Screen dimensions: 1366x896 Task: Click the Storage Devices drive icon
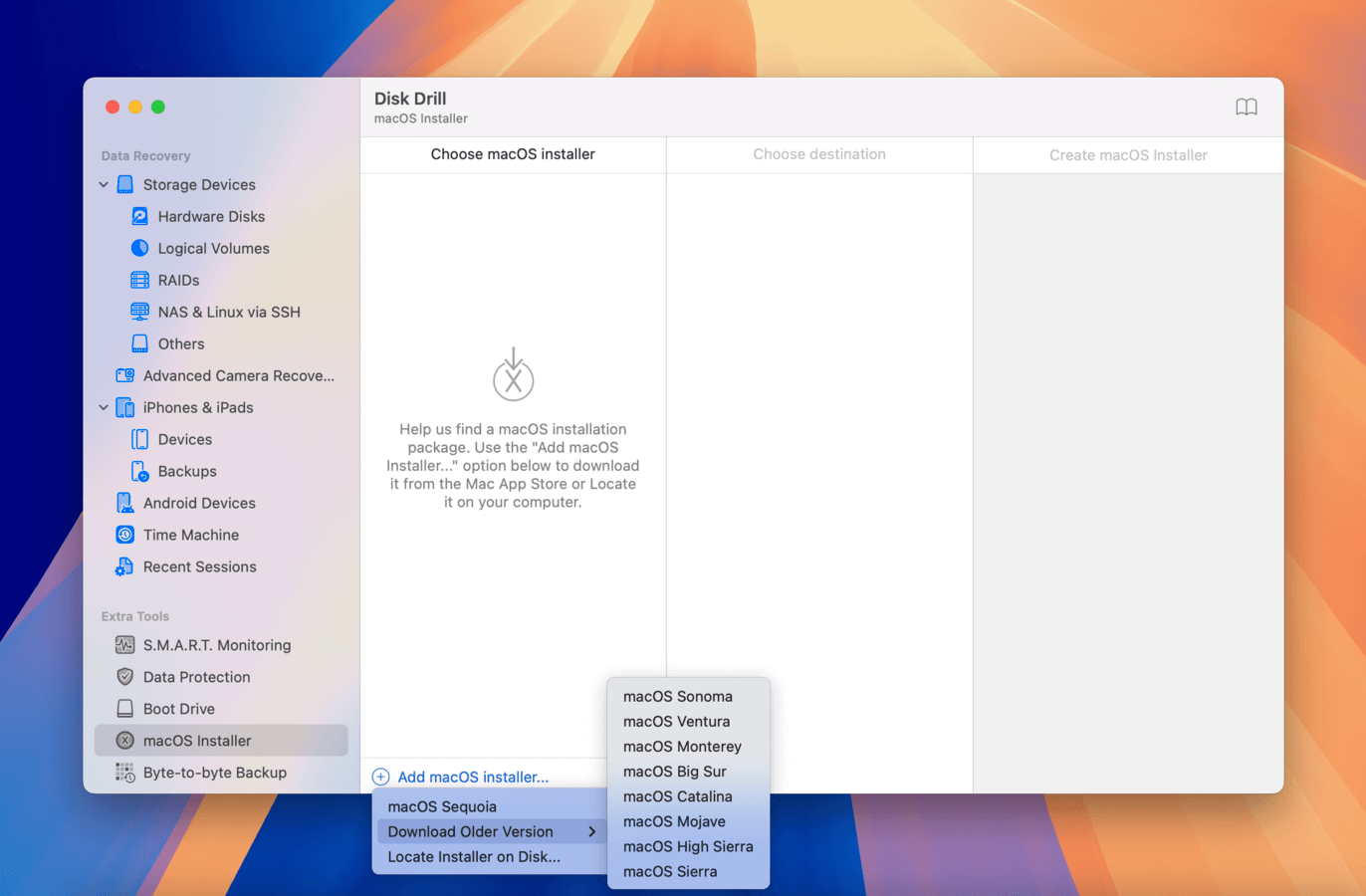pyautogui.click(x=124, y=184)
